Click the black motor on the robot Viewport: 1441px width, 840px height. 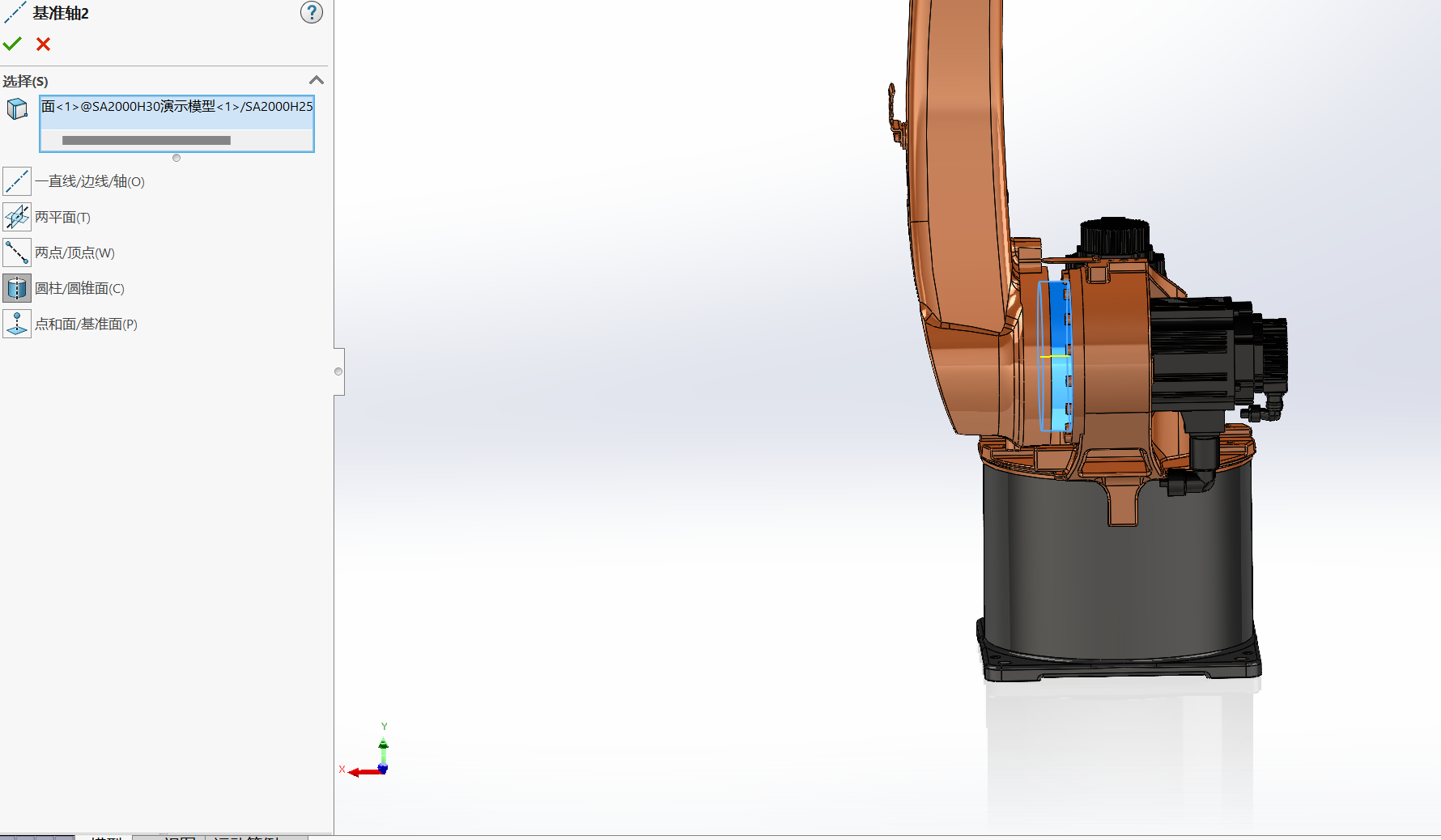coord(1198,348)
